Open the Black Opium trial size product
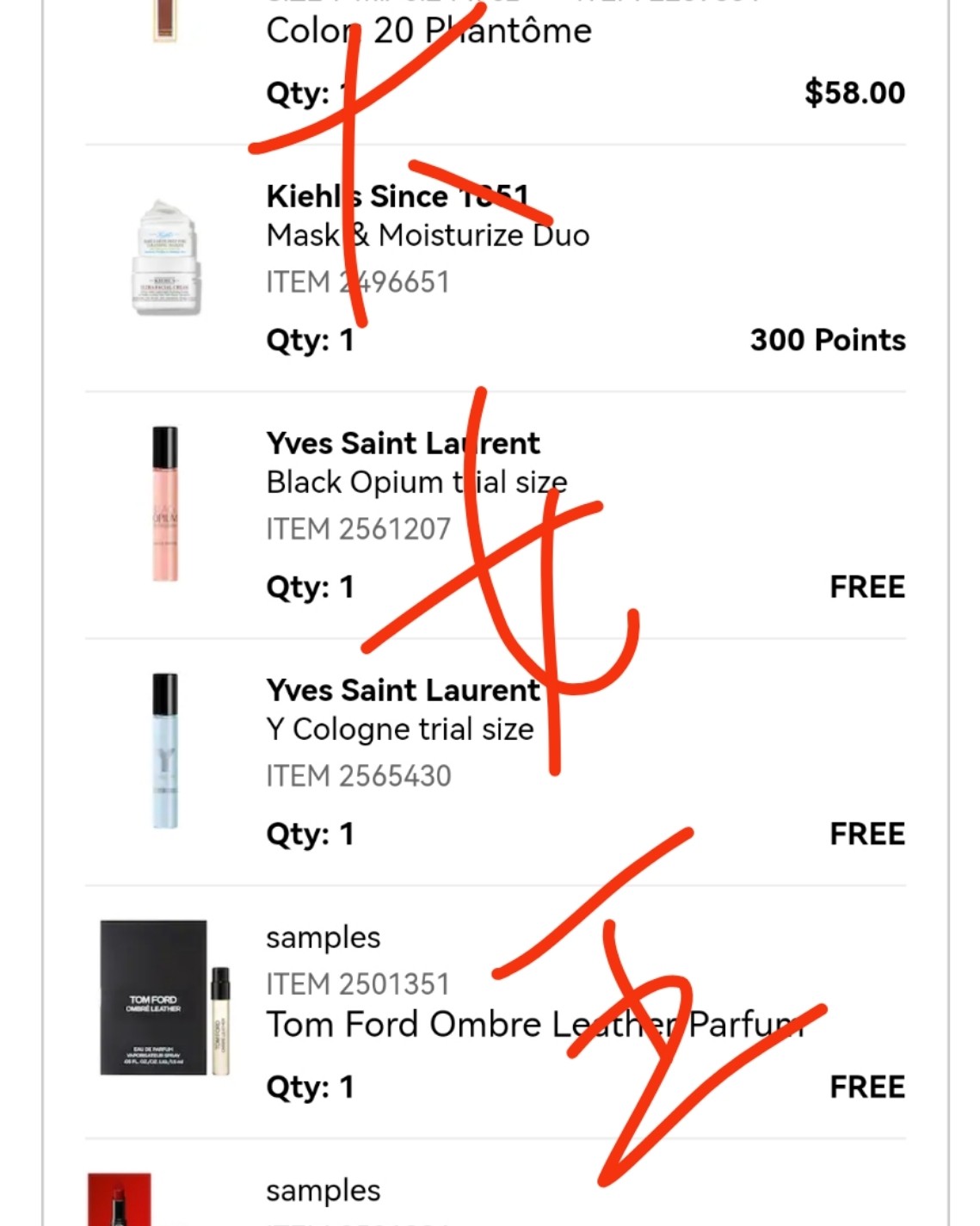The height and width of the screenshot is (1226, 980). 416,482
